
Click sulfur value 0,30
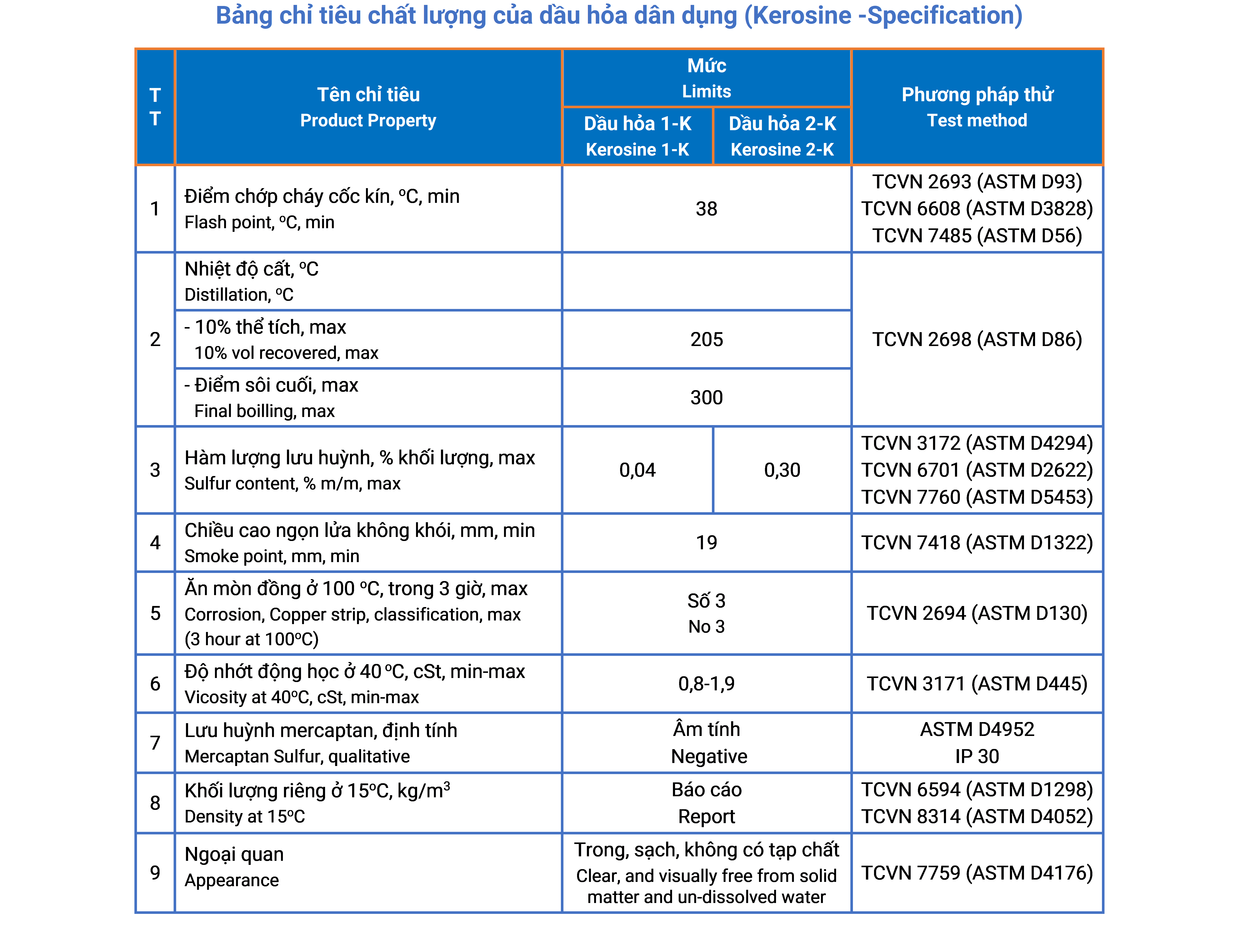click(x=782, y=470)
